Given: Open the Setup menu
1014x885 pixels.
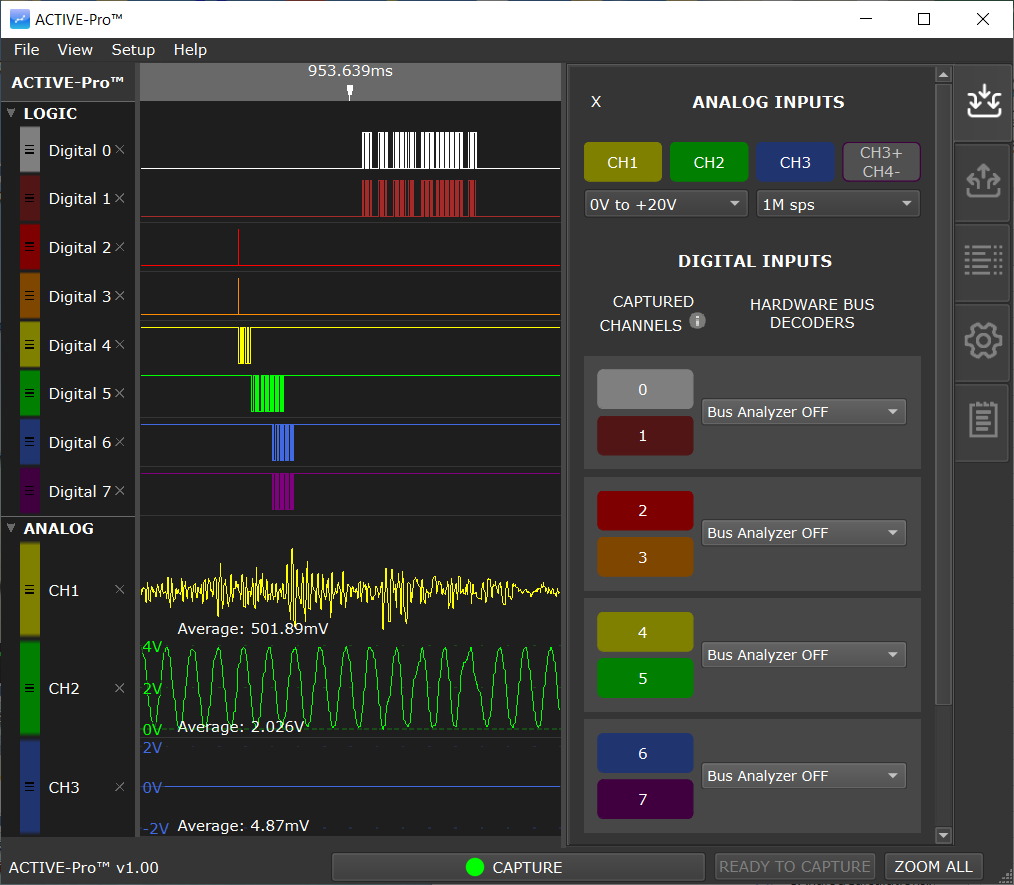Looking at the screenshot, I should [133, 49].
